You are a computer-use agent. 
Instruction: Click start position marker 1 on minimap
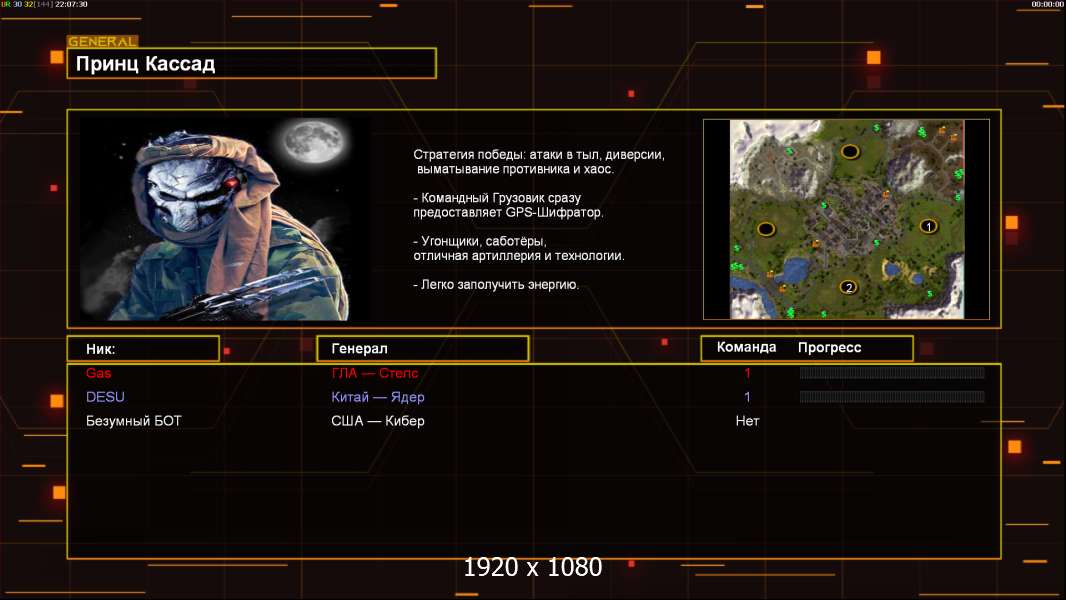click(x=928, y=226)
